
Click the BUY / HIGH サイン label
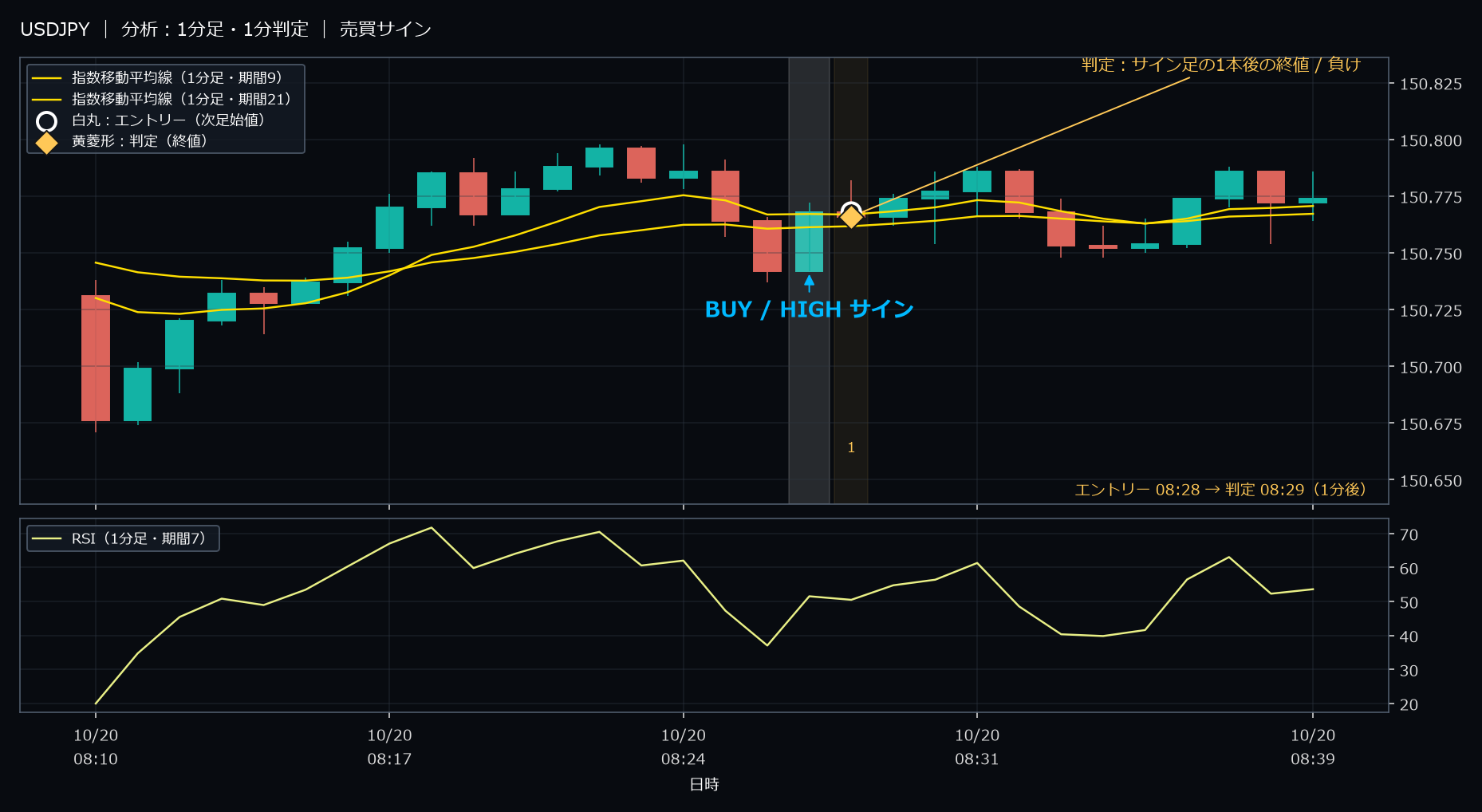pyautogui.click(x=809, y=309)
